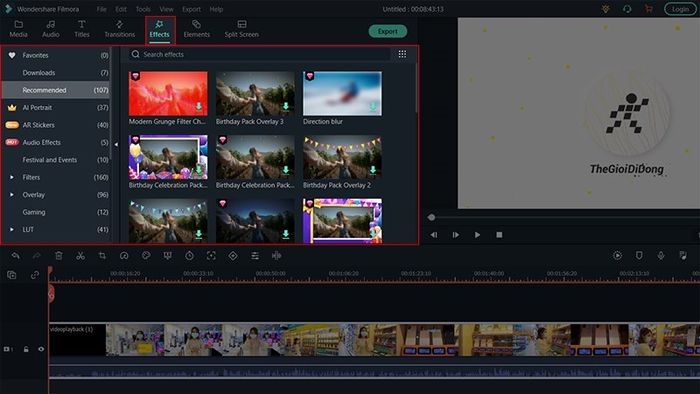Screen dimensions: 700x394
Task: Toggle the grid view icon beside search
Action: point(402,54)
